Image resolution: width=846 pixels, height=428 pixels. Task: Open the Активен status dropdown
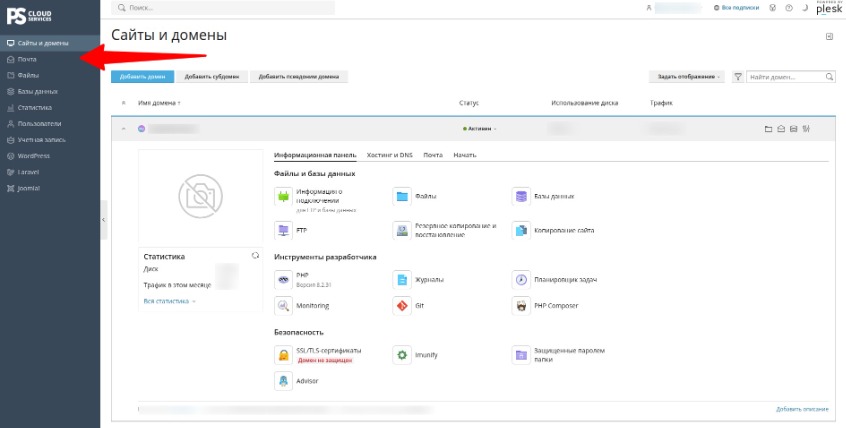click(480, 129)
